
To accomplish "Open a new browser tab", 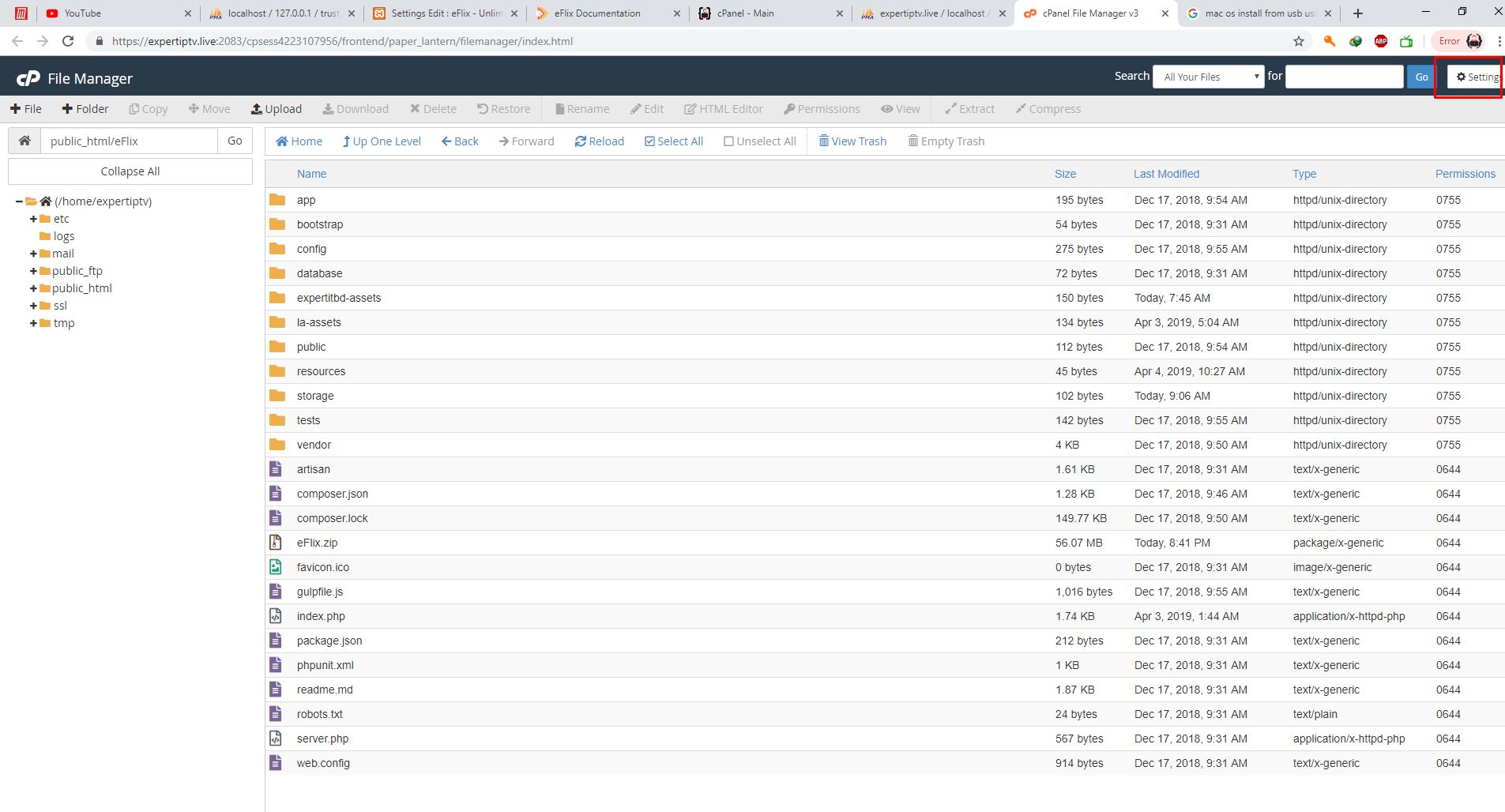I will tap(1358, 13).
